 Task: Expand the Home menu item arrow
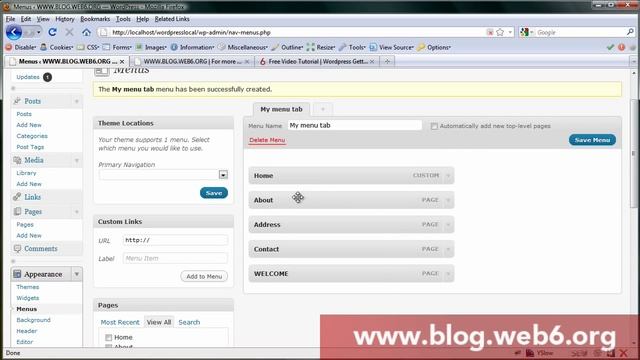coord(448,176)
